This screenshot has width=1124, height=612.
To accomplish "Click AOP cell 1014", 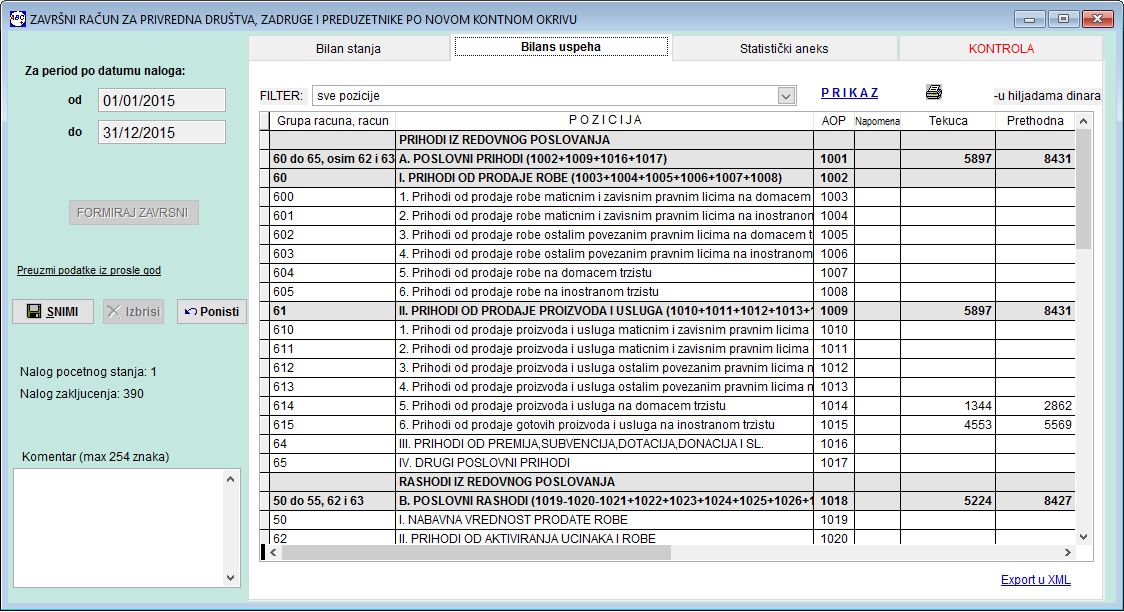I will [x=834, y=406].
